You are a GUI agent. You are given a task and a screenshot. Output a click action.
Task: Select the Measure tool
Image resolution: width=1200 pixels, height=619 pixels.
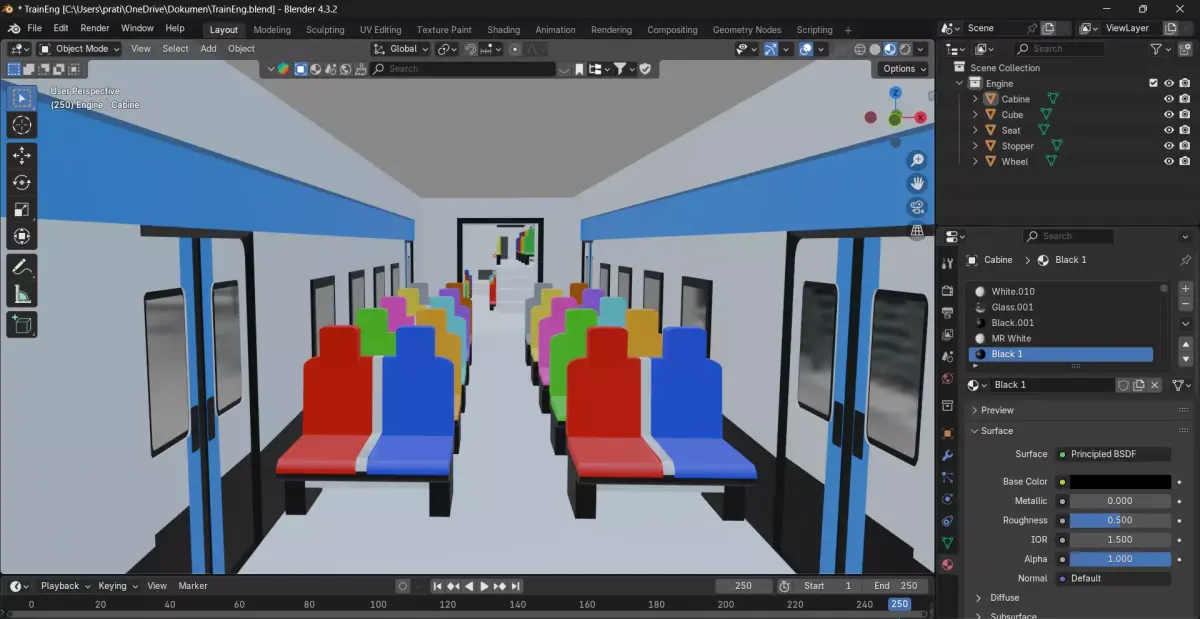point(22,294)
